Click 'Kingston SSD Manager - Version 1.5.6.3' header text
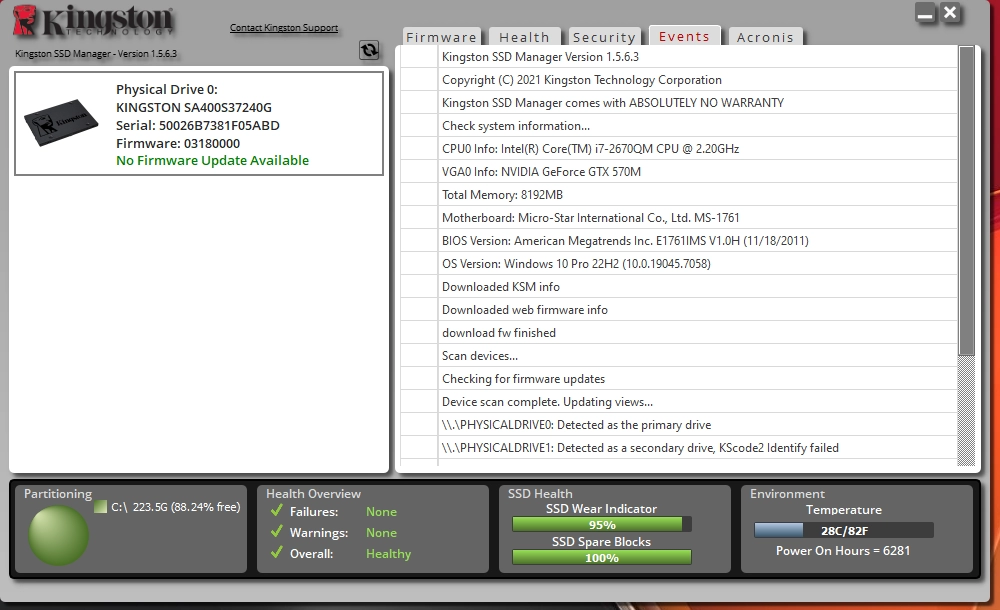1000x610 pixels. click(x=96, y=54)
